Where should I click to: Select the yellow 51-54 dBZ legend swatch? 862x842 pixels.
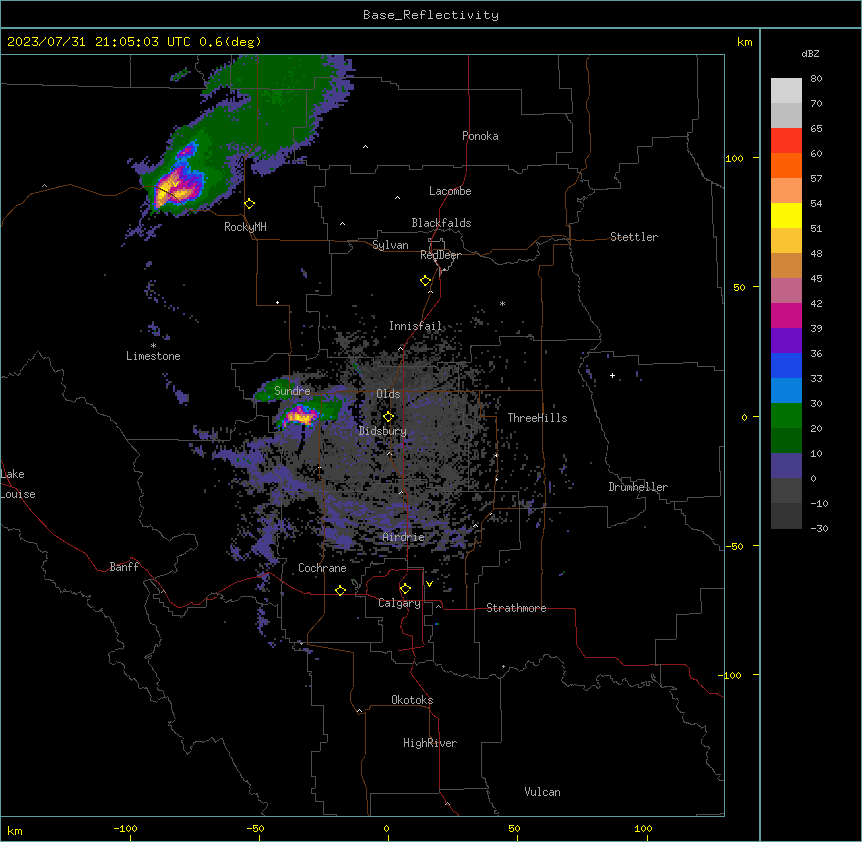click(x=786, y=215)
